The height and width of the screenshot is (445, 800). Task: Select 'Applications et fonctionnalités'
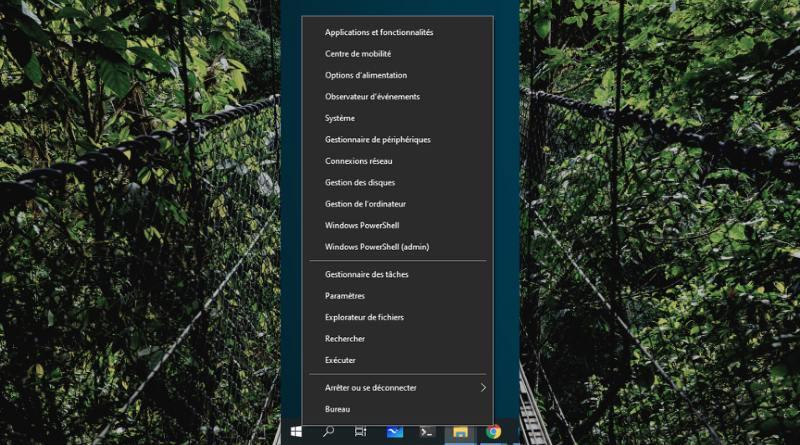pos(378,32)
